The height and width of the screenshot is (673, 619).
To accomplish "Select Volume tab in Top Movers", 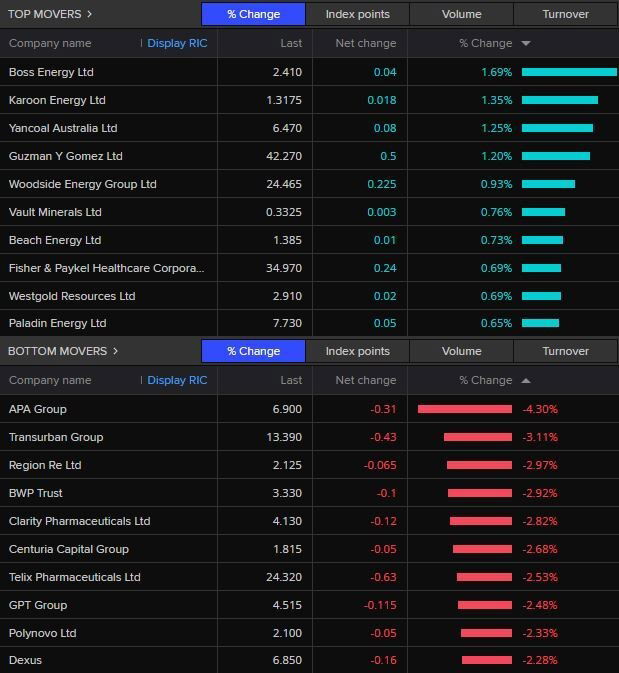I will 461,14.
